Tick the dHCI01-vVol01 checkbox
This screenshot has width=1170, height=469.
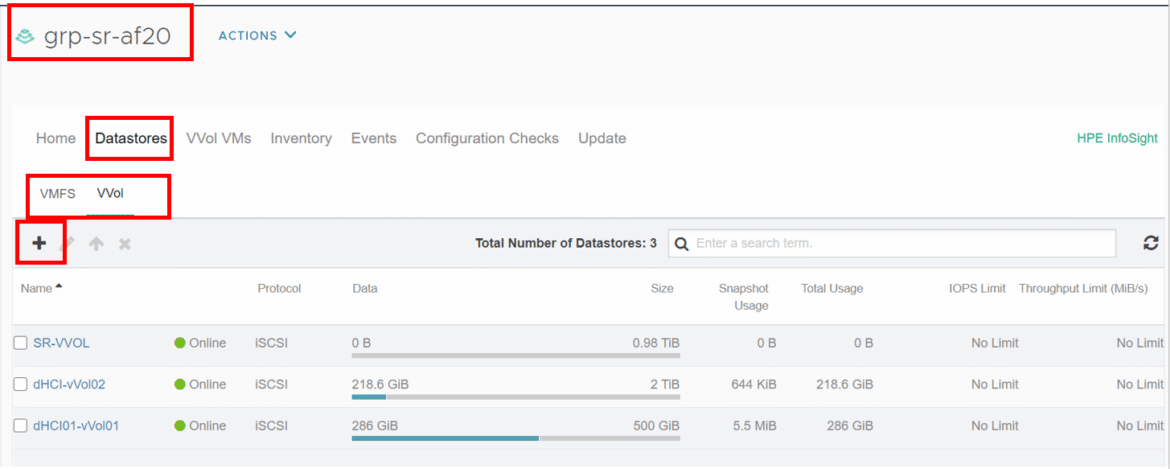coord(22,426)
